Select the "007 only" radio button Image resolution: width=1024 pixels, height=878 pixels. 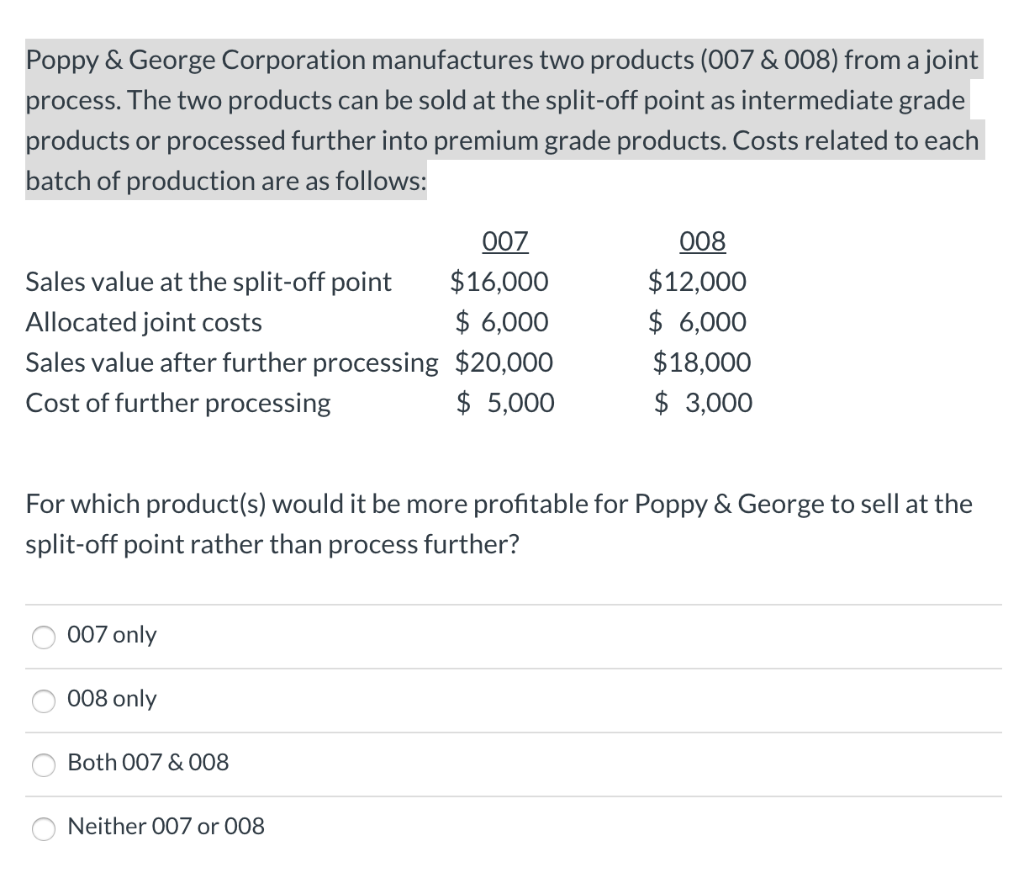point(43,637)
